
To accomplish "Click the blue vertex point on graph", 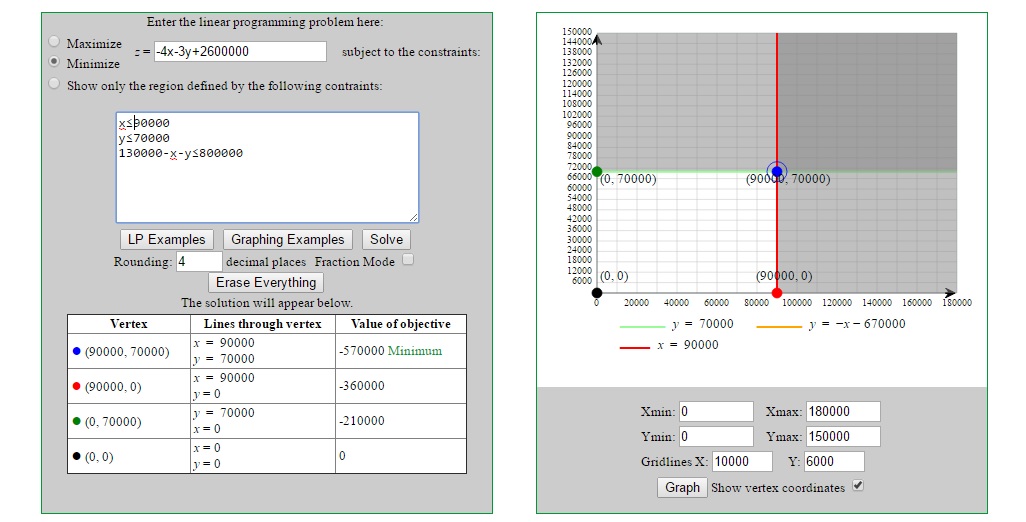I will pos(777,171).
